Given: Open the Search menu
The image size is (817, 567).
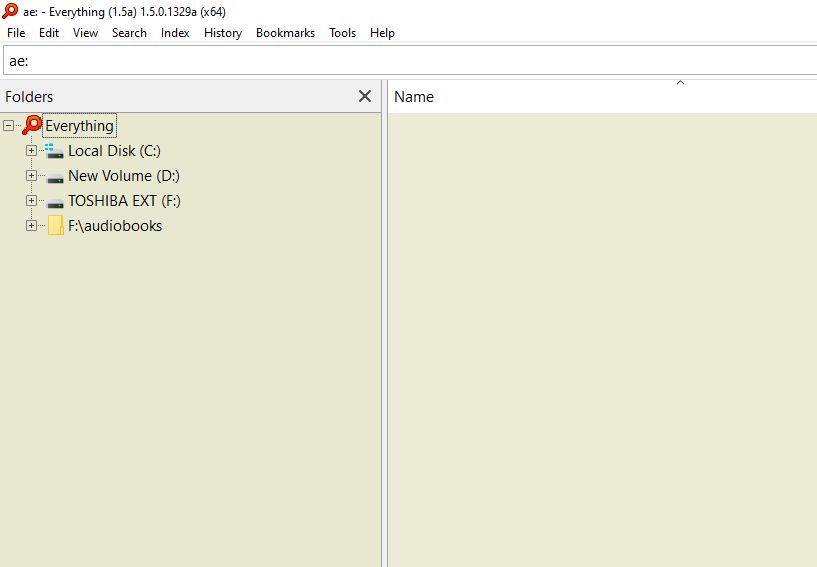Looking at the screenshot, I should coord(129,33).
